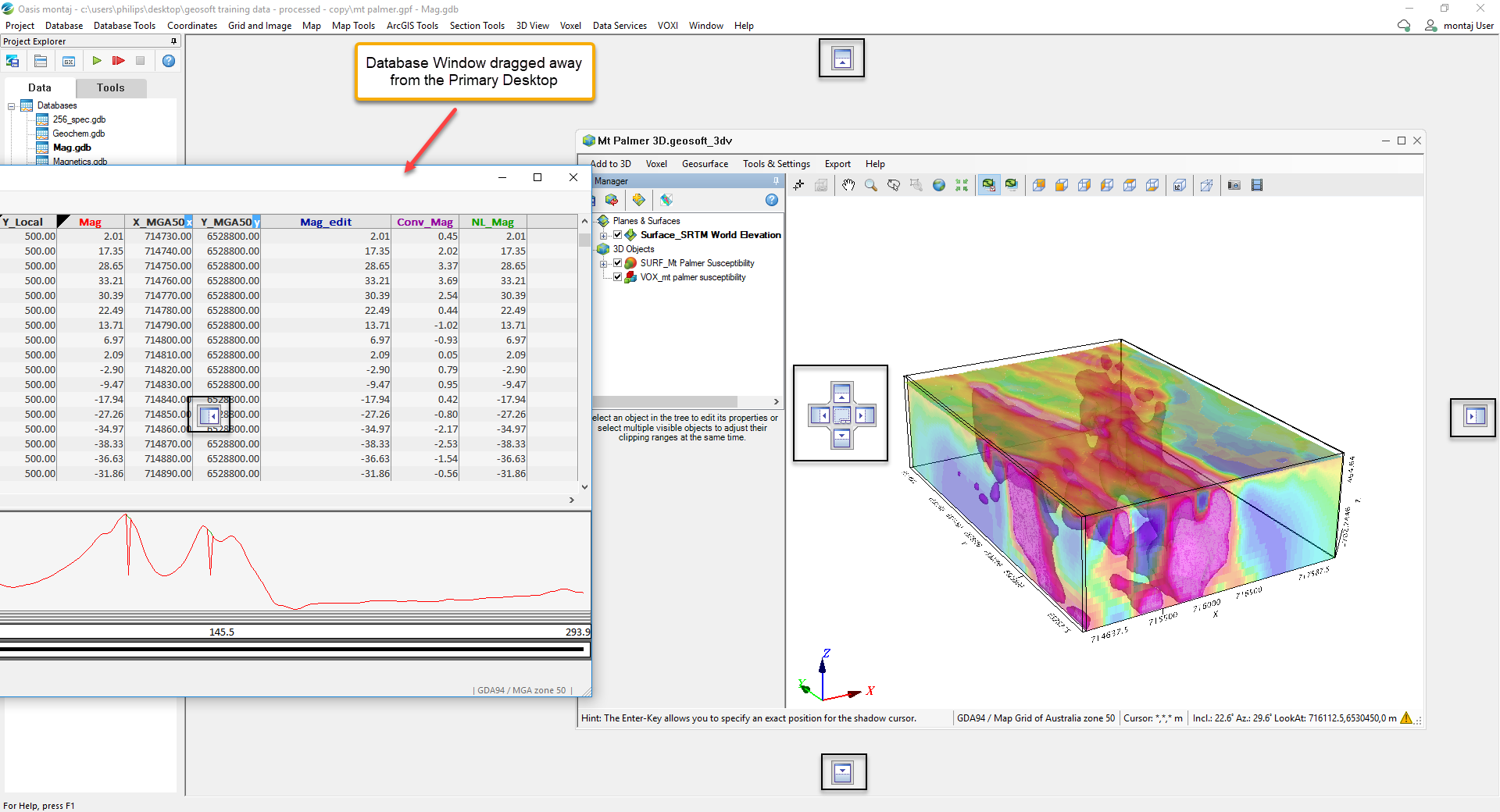The image size is (1500, 812).
Task: Click the GX icon in Project Explorer toolbar
Action: tap(69, 61)
